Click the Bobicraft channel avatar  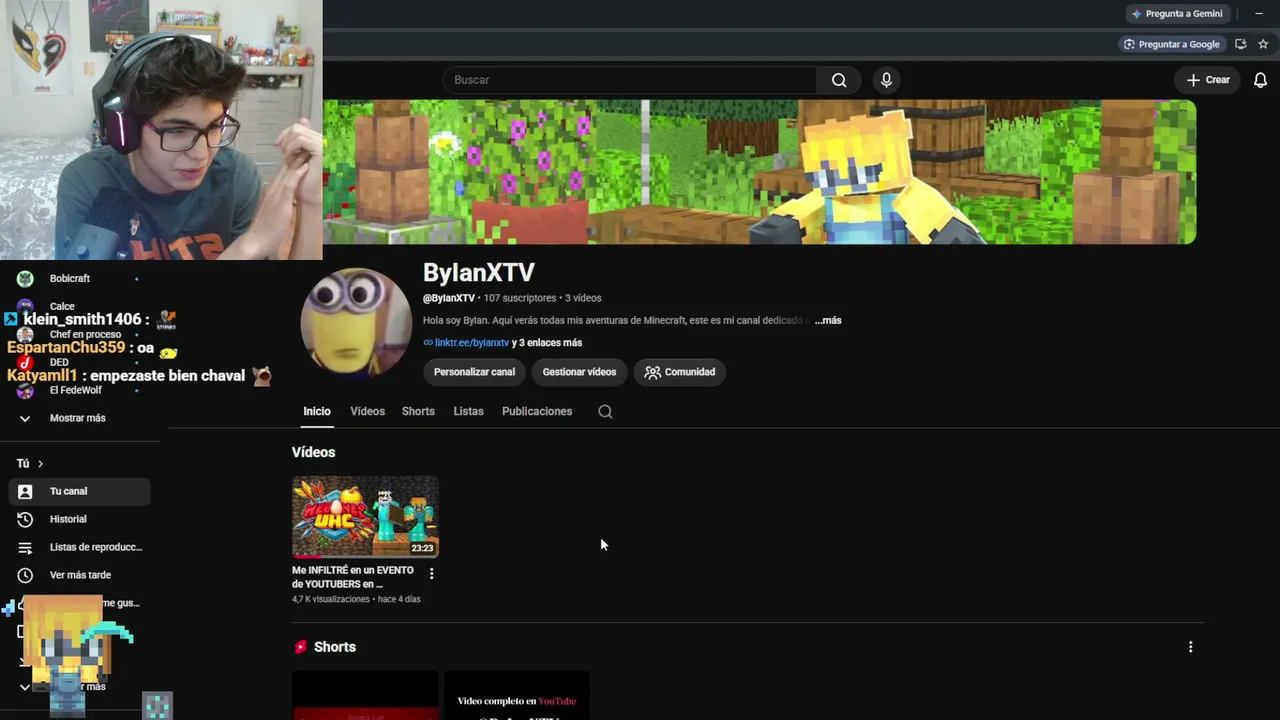coord(25,278)
